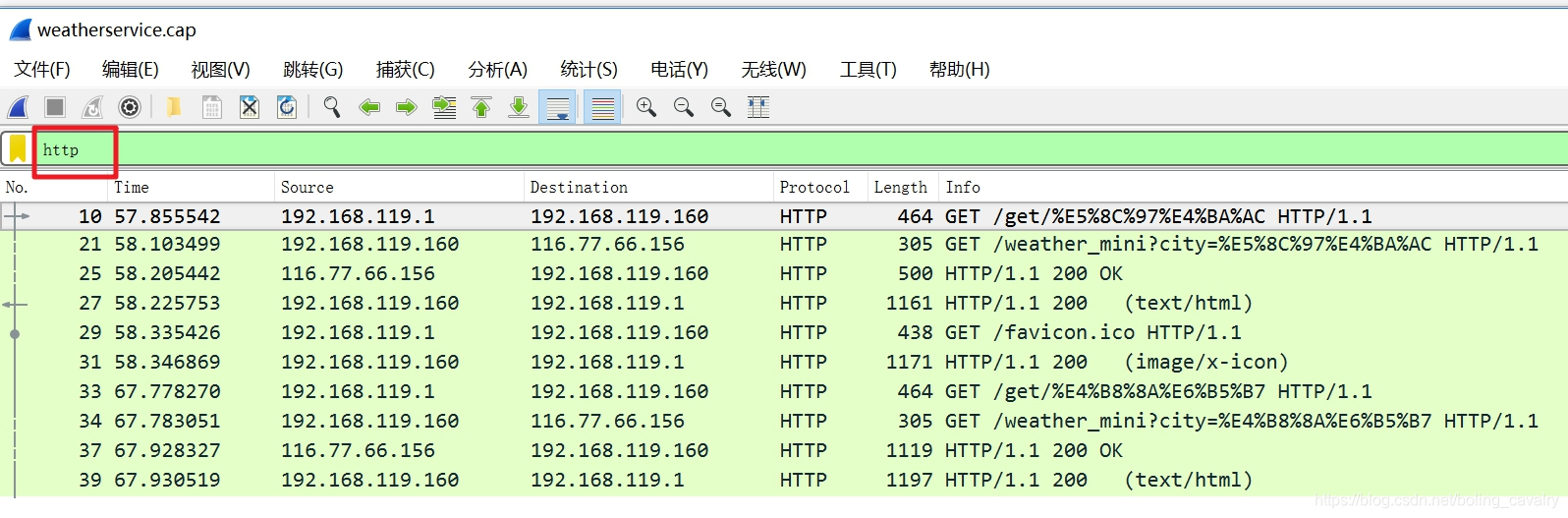1568x518 pixels.
Task: Toggle auto-scroll during live capture
Action: [557, 107]
